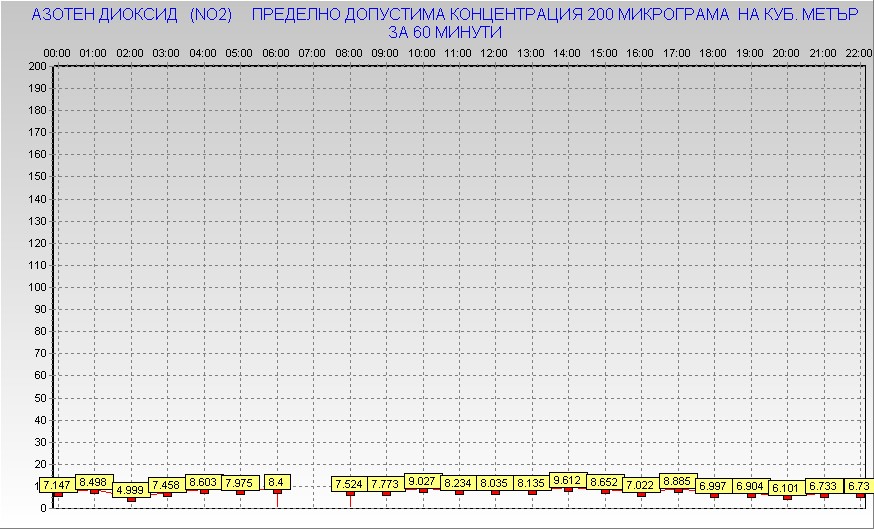The height and width of the screenshot is (529, 874).
Task: Select the 8.652 data label
Action: click(x=605, y=482)
